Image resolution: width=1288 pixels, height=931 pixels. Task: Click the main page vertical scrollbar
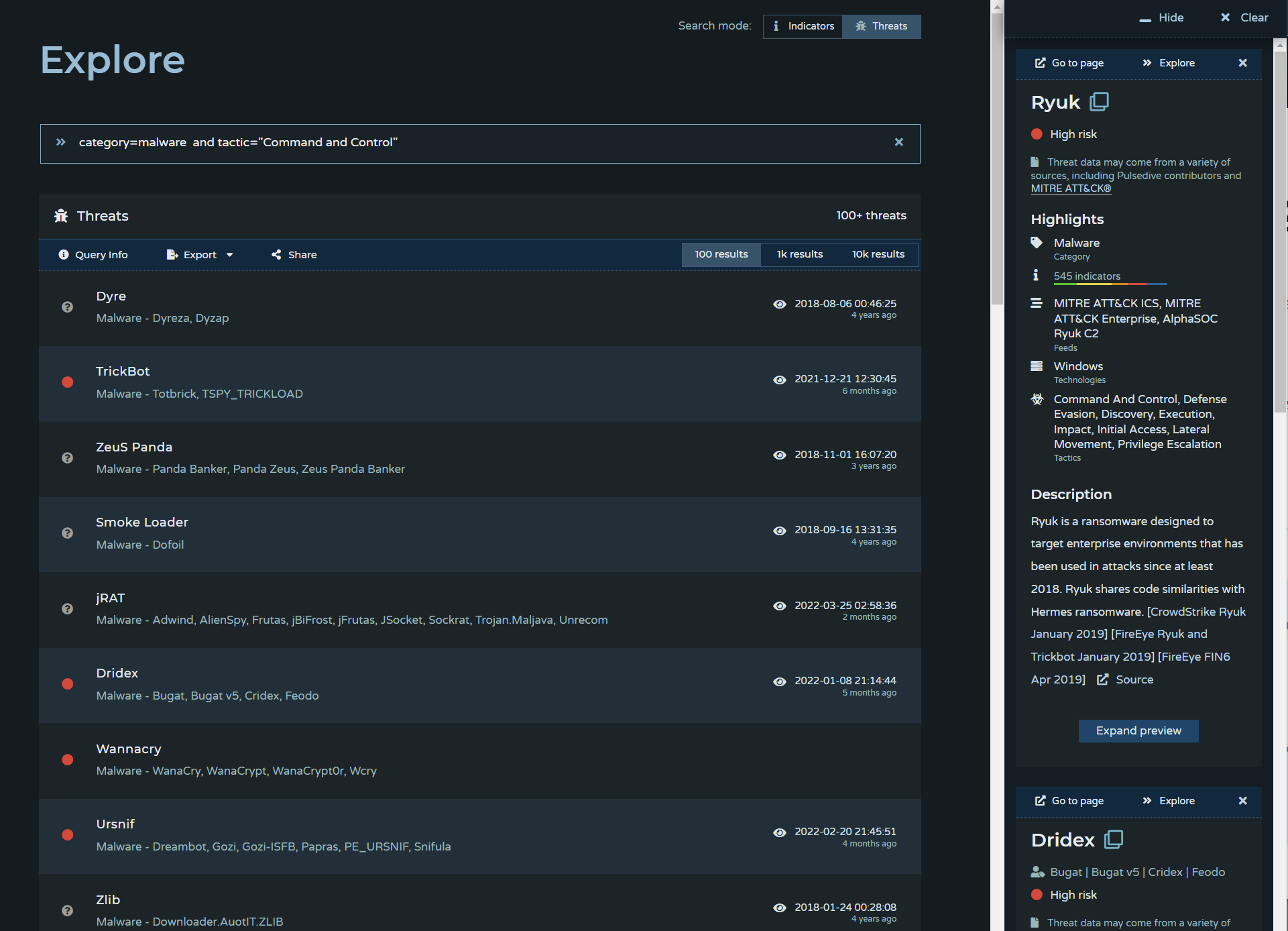coord(998,158)
